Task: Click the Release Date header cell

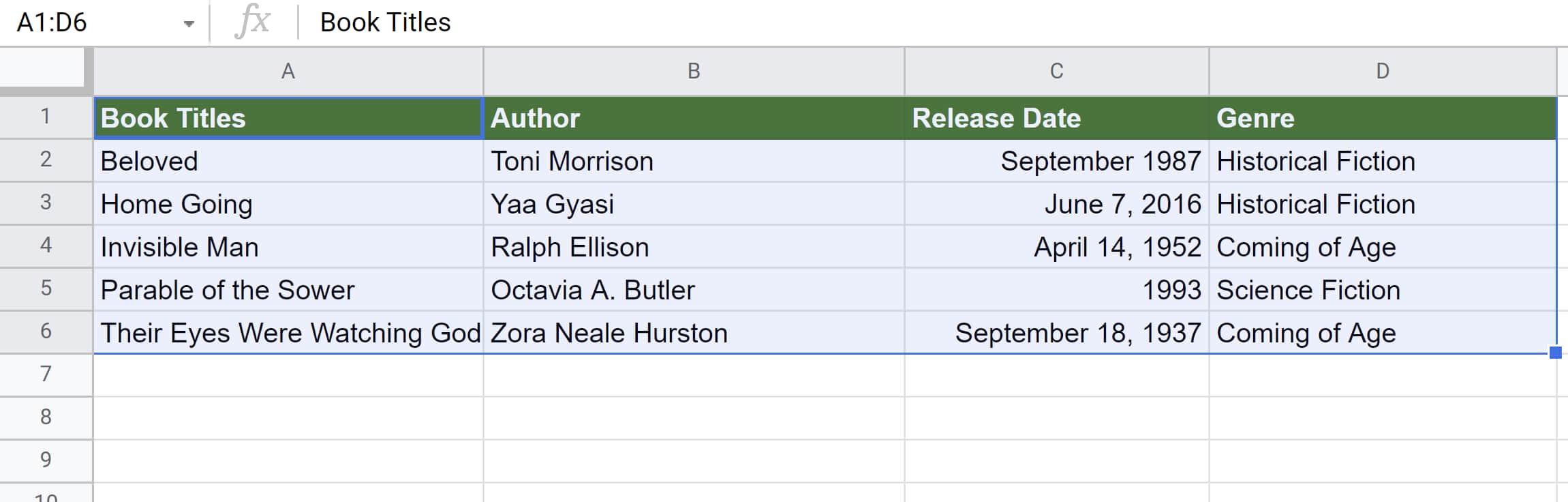Action: (x=1056, y=118)
